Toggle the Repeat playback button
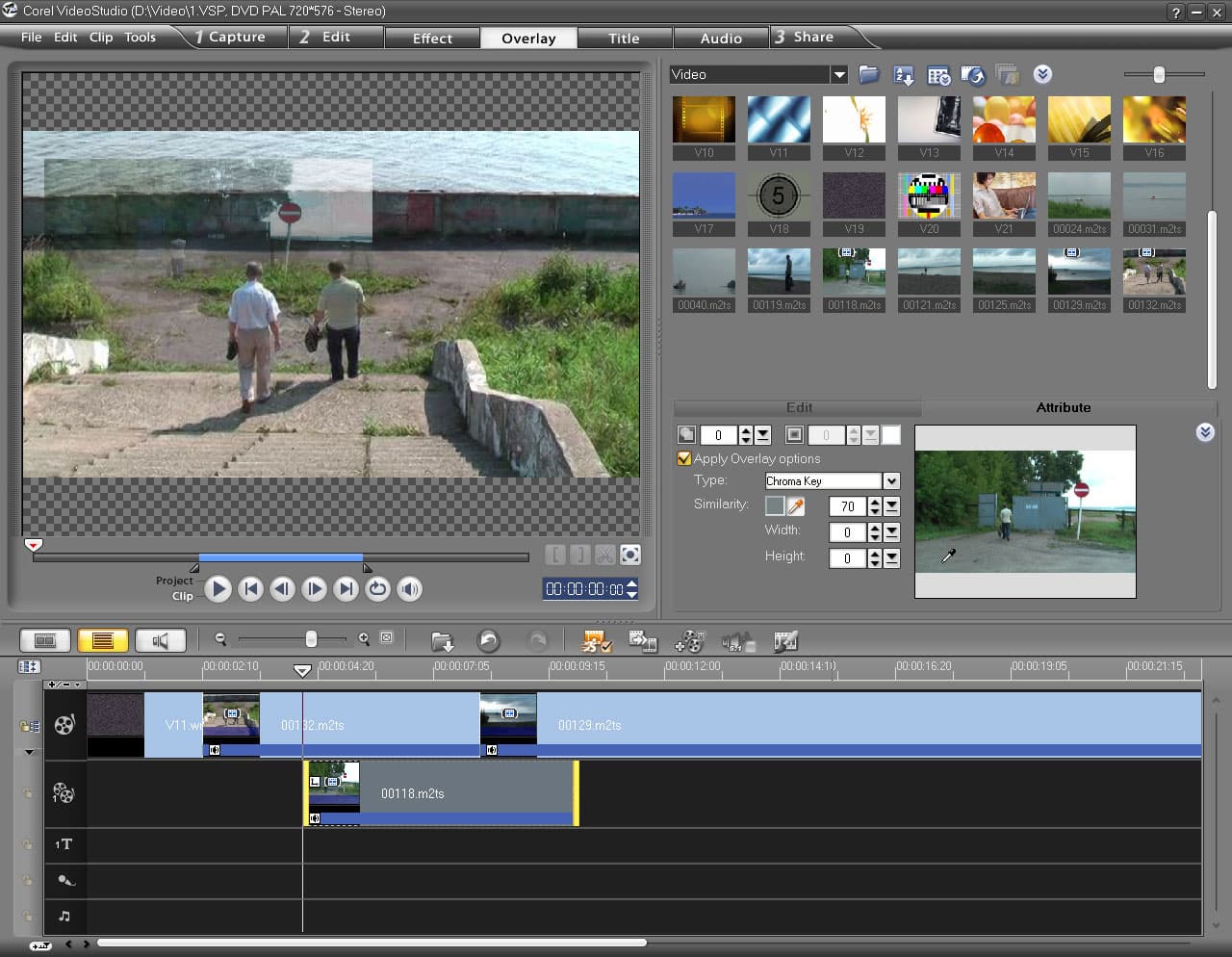Screen dimensions: 1232x957 click(x=377, y=588)
